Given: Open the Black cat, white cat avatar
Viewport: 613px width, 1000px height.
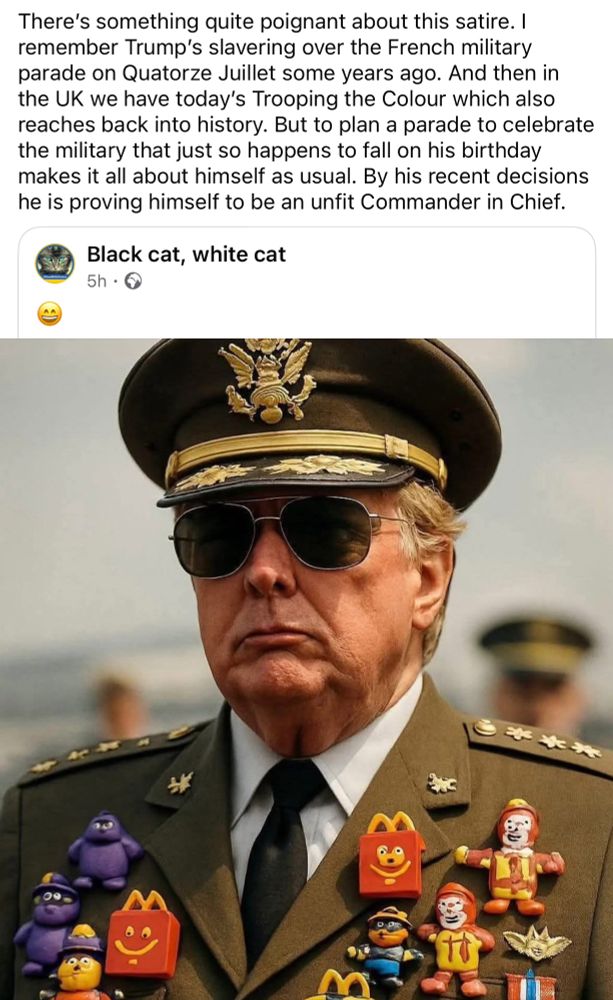Looking at the screenshot, I should pos(55,263).
